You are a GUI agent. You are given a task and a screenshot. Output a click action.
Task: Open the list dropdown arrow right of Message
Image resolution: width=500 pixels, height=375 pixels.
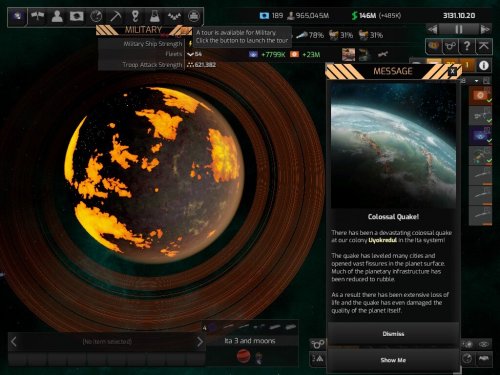[x=477, y=81]
